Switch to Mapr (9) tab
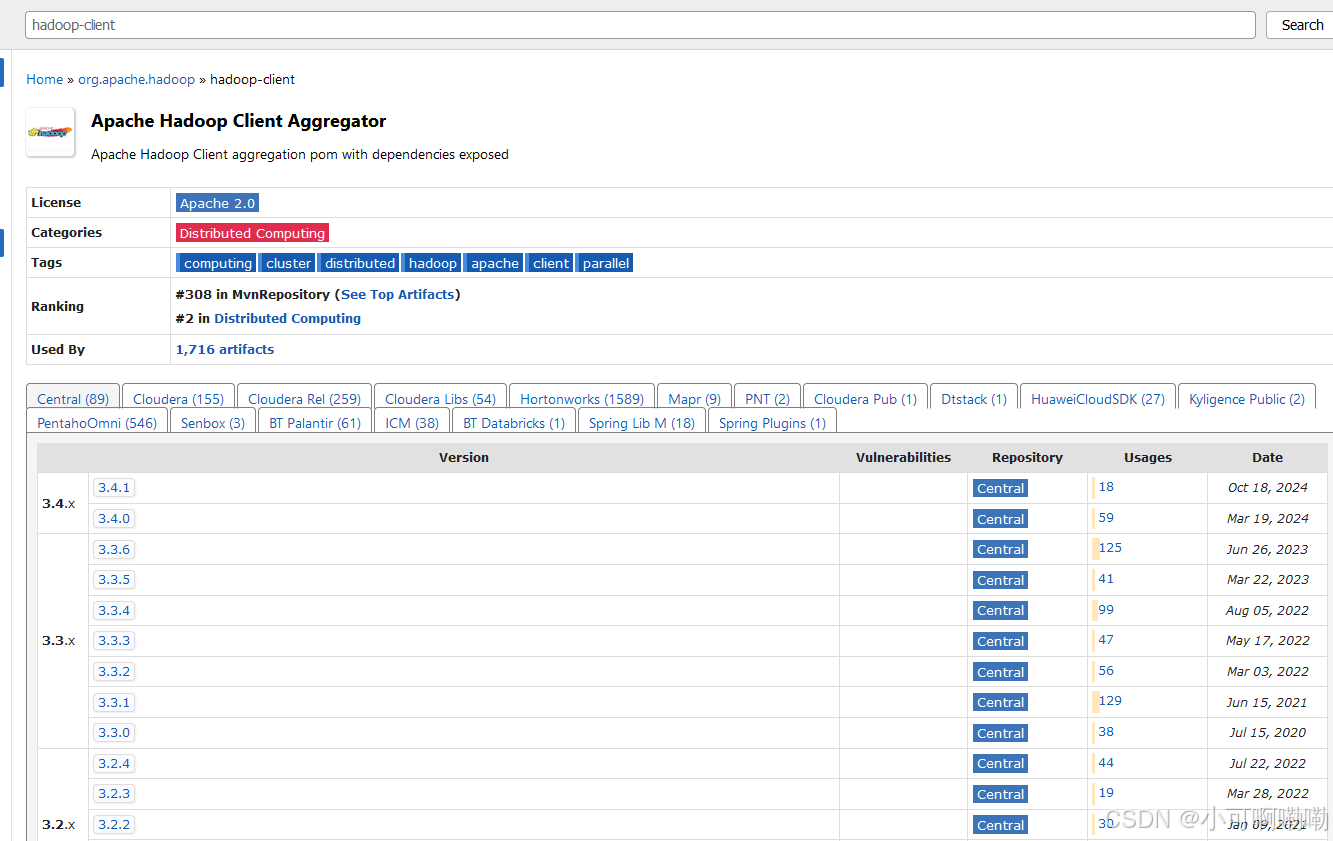The height and width of the screenshot is (841, 1333). coord(694,399)
